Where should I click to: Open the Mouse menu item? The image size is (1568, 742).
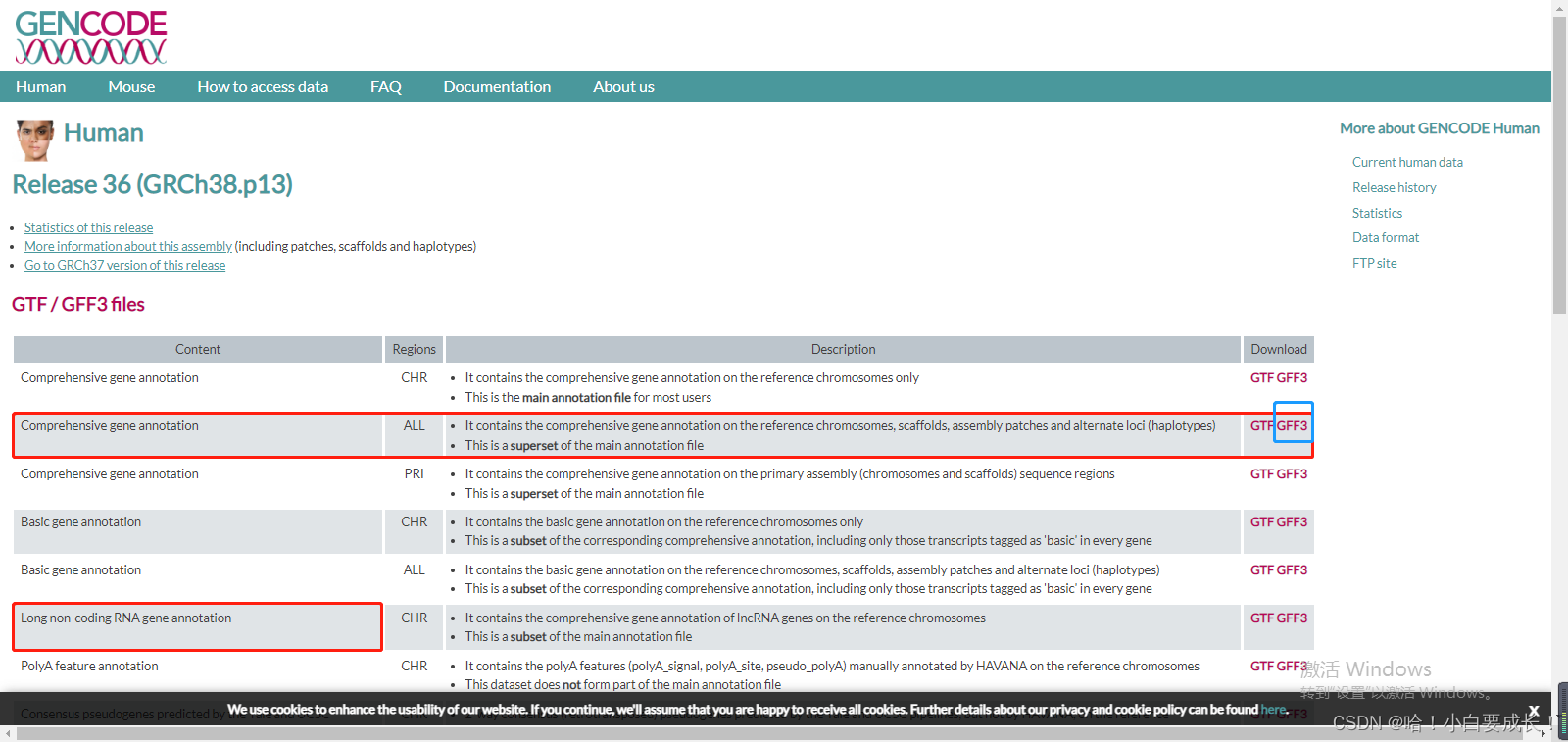[131, 86]
